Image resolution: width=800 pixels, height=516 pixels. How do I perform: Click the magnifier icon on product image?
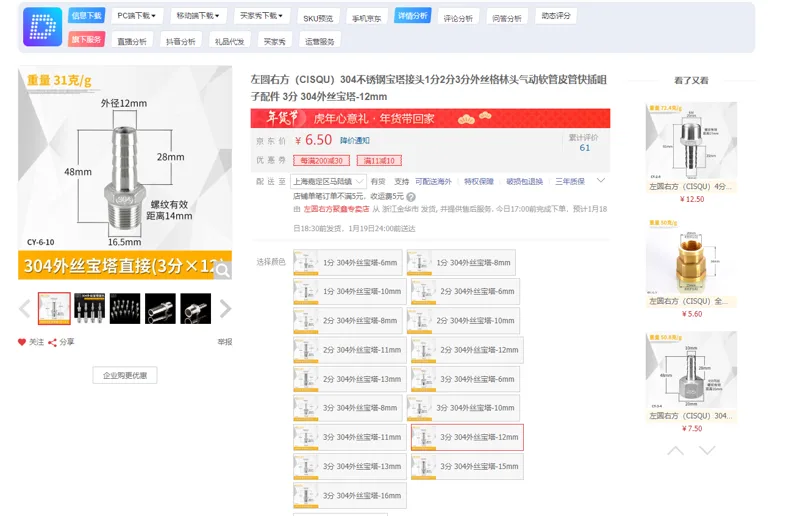[x=222, y=270]
